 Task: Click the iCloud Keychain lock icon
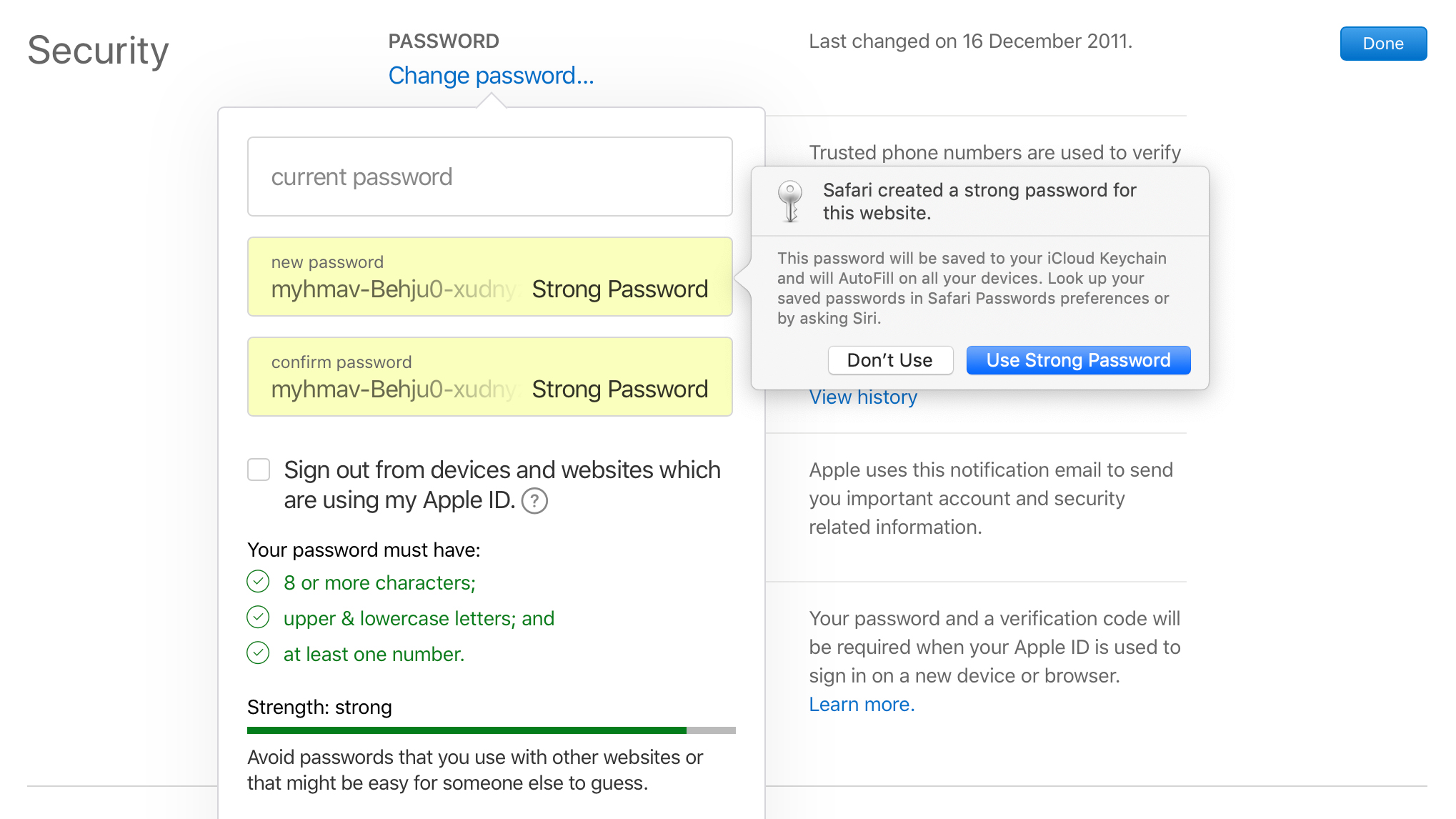tap(790, 200)
